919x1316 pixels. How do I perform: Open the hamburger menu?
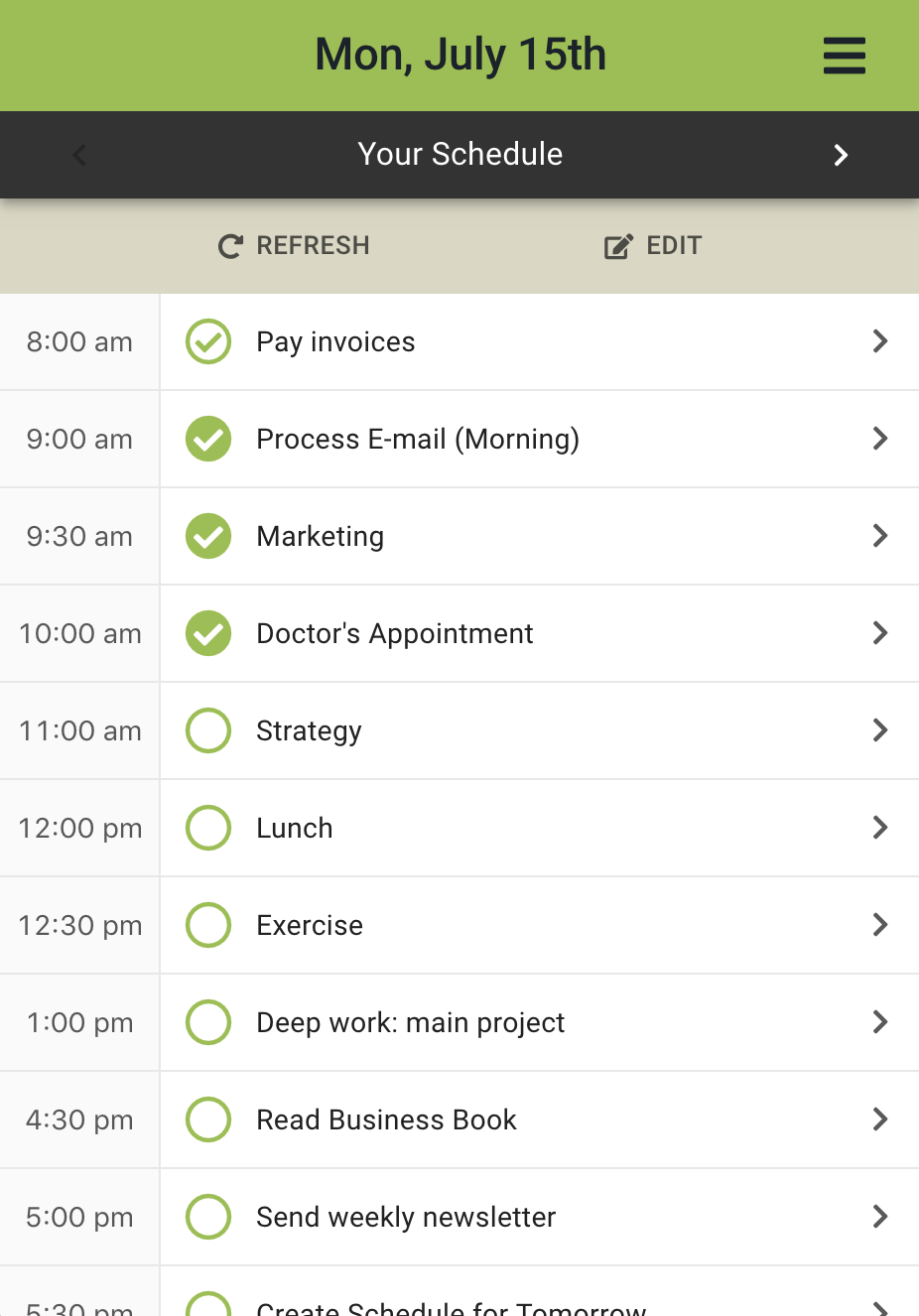(845, 56)
